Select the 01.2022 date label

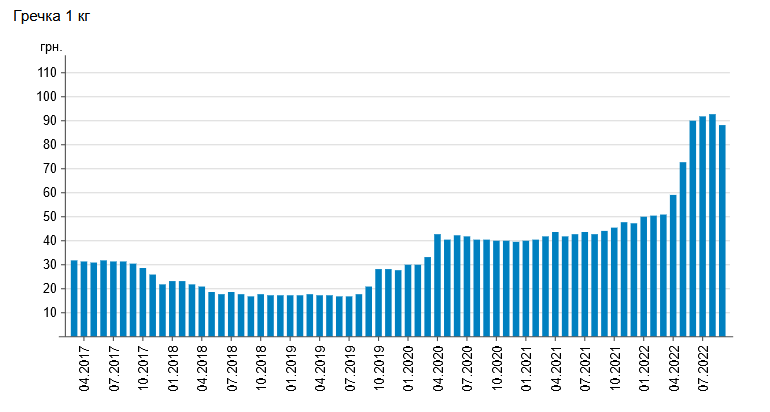coord(644,368)
